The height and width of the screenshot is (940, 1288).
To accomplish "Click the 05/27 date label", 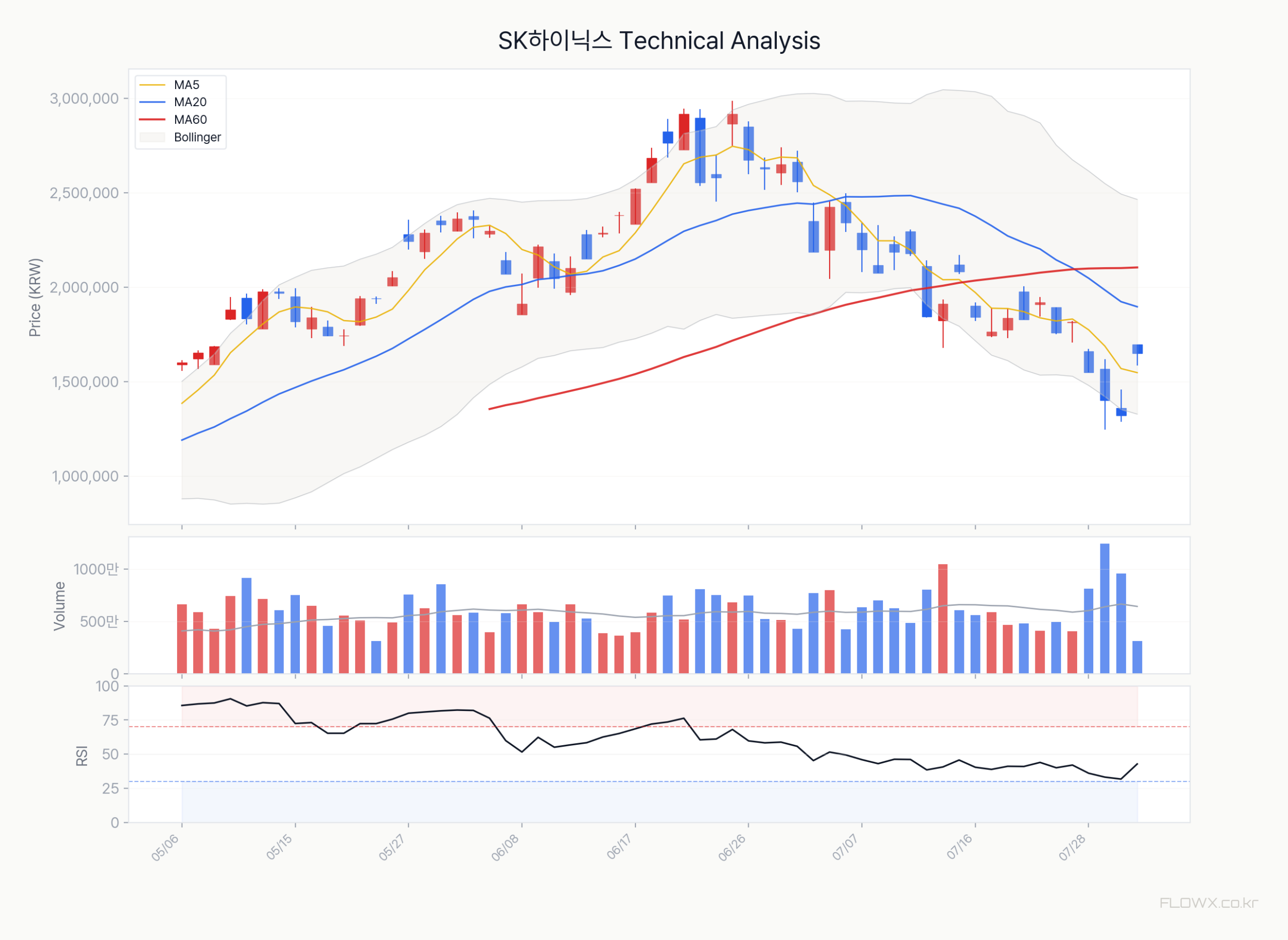I will point(393,848).
